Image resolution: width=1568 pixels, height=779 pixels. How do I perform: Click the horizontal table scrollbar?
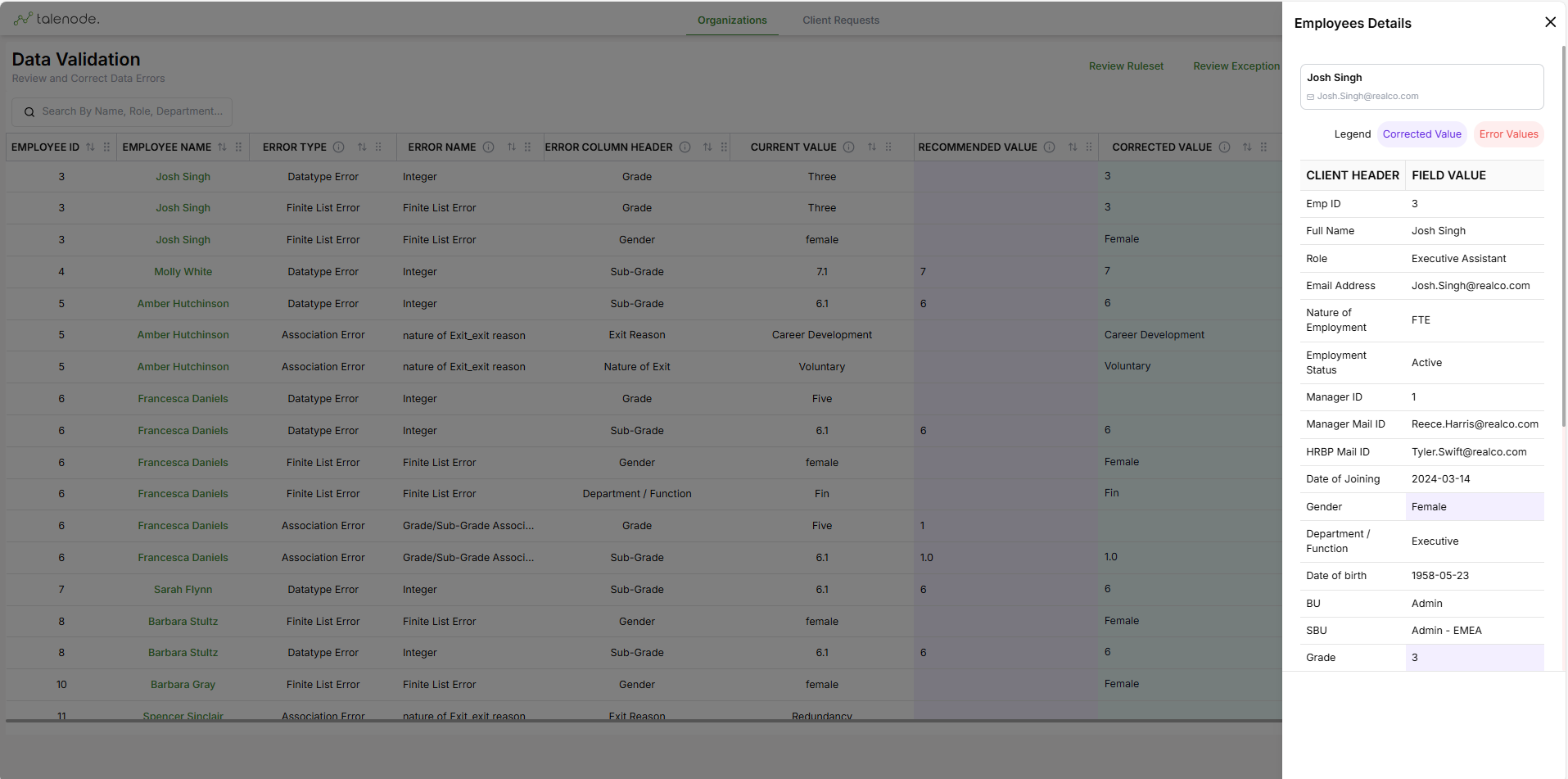pyautogui.click(x=643, y=721)
